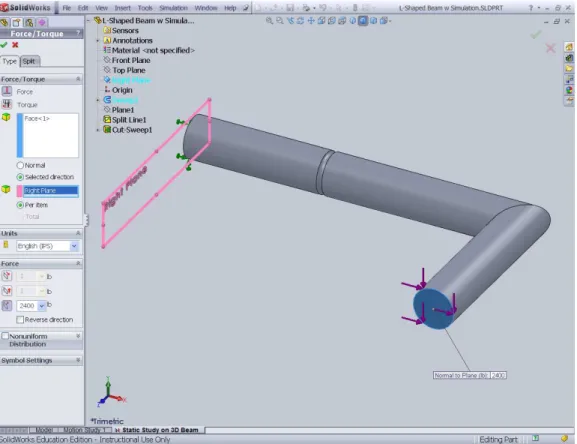Collapse the Force section
This screenshot has height=444, width=577.
click(x=78, y=263)
